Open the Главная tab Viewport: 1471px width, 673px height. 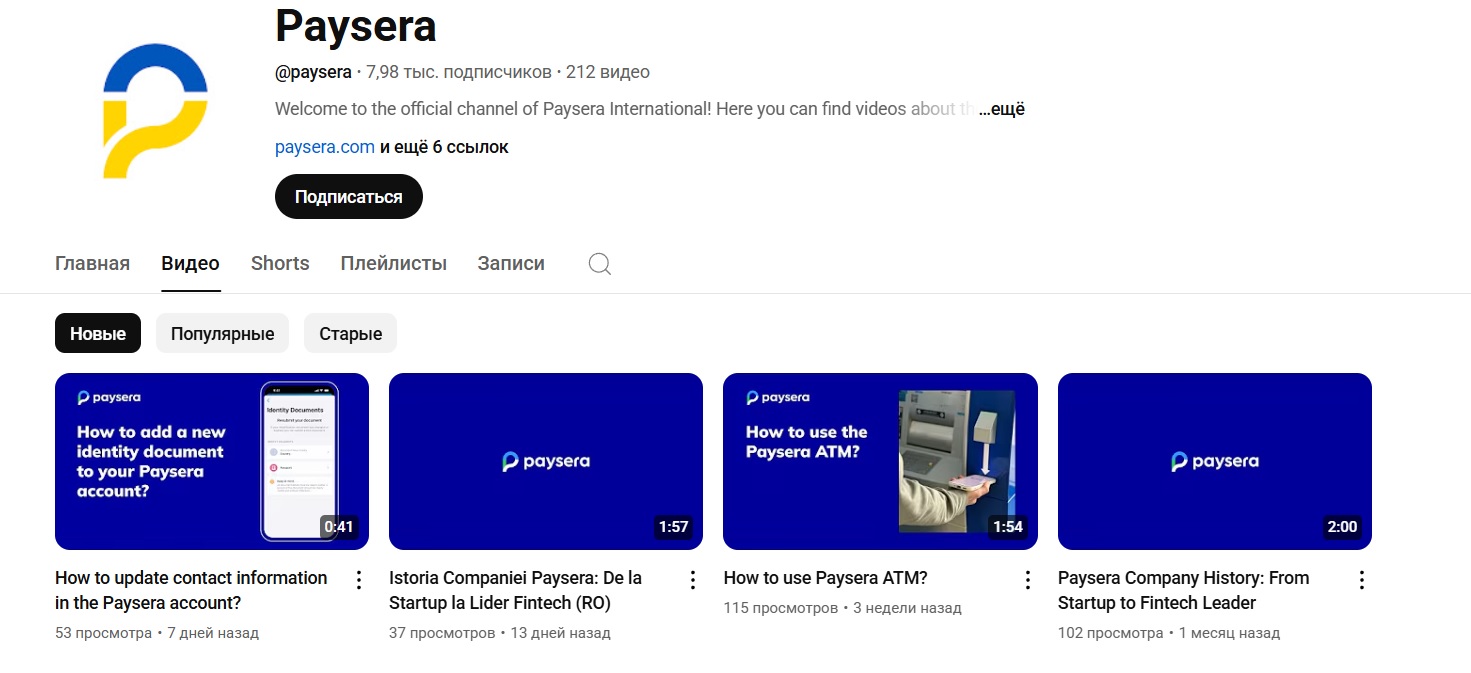click(92, 263)
